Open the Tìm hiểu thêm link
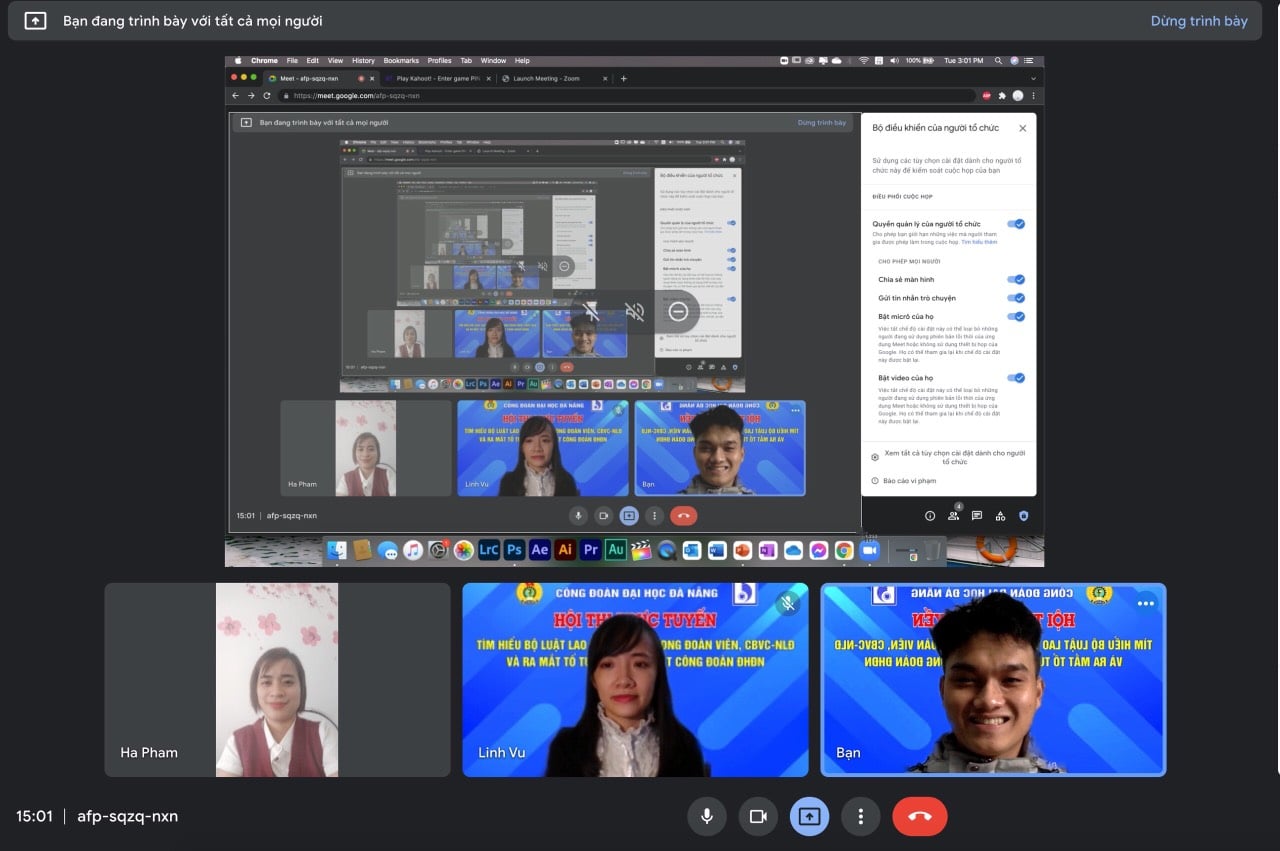The height and width of the screenshot is (851, 1280). coord(979,242)
